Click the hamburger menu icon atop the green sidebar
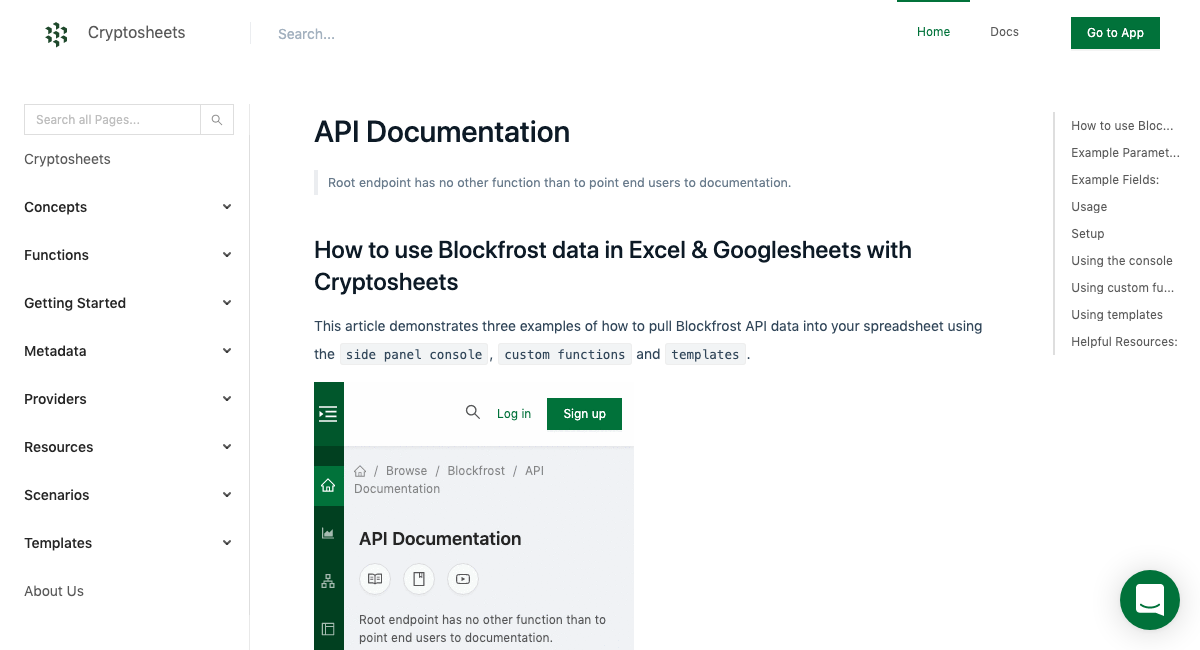 pyautogui.click(x=328, y=413)
